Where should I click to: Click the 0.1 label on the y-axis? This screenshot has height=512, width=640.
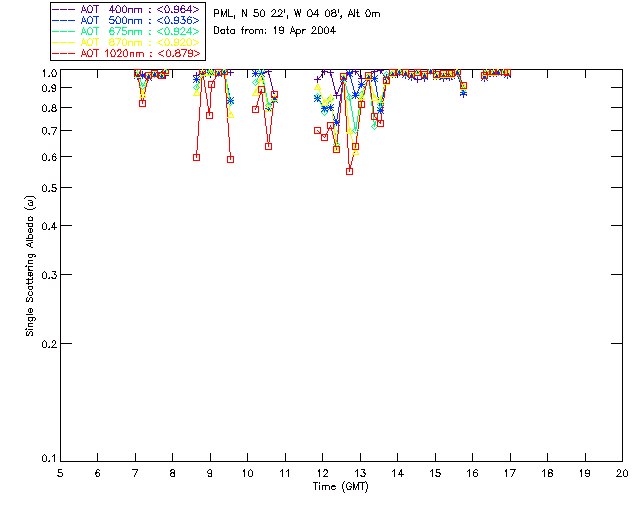click(x=49, y=459)
